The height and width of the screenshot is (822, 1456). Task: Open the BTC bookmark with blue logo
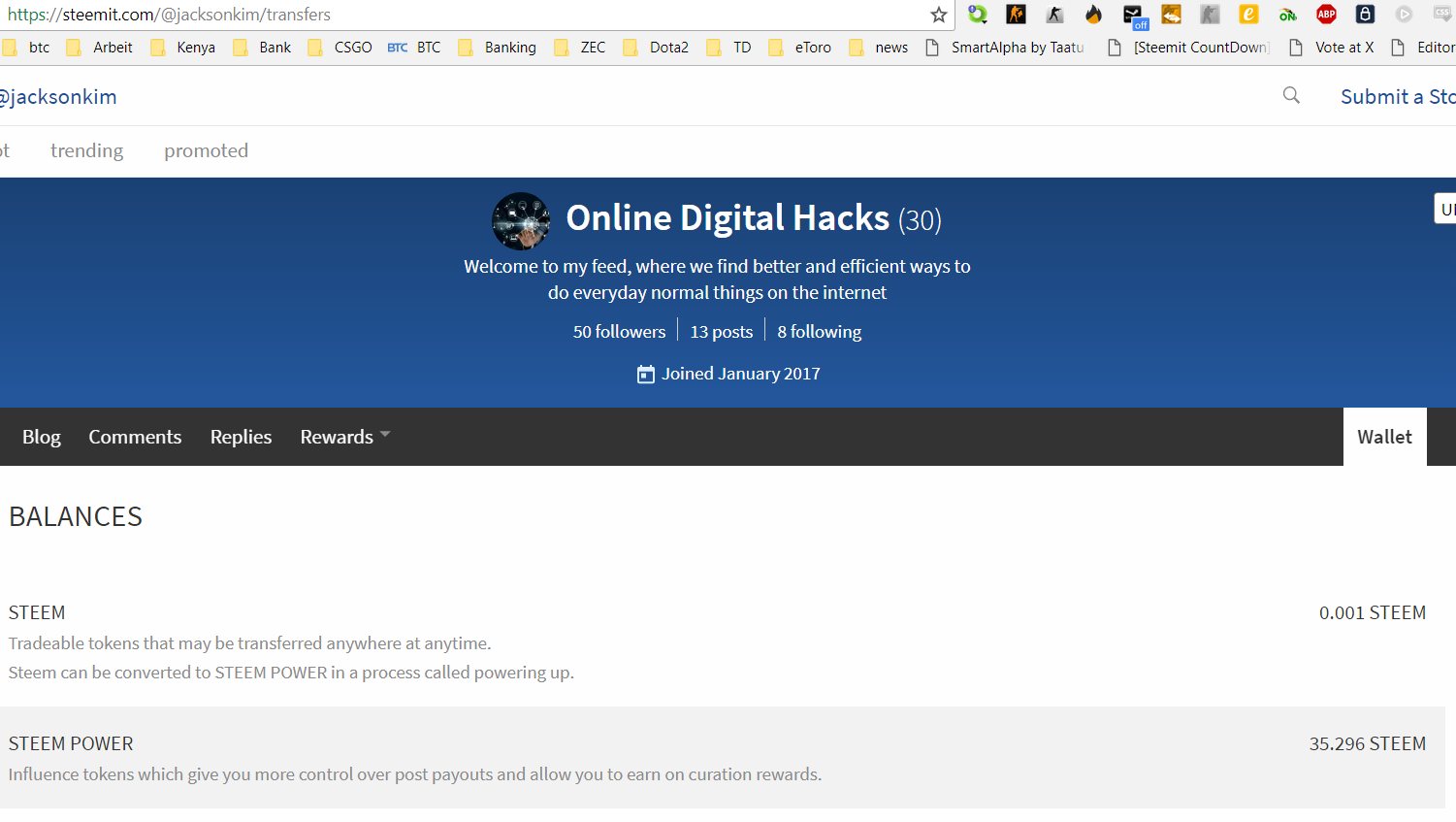(x=414, y=48)
